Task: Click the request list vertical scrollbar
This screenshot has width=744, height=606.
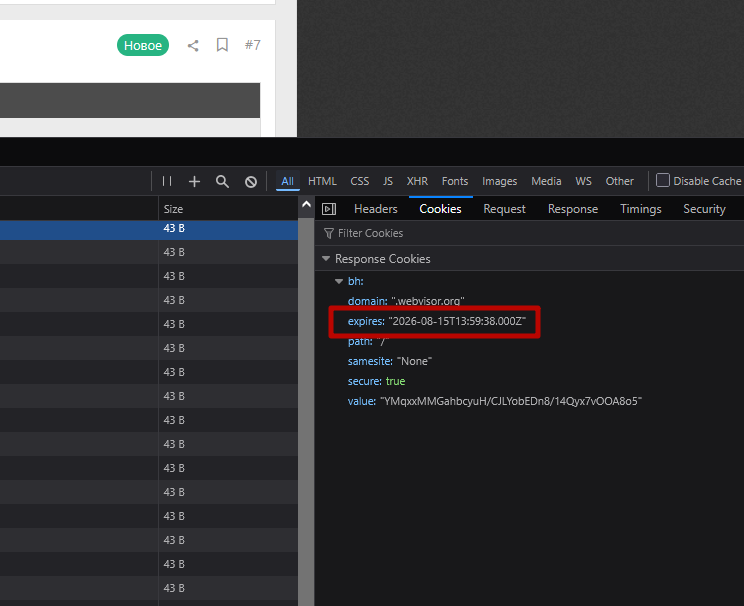Action: click(x=306, y=412)
